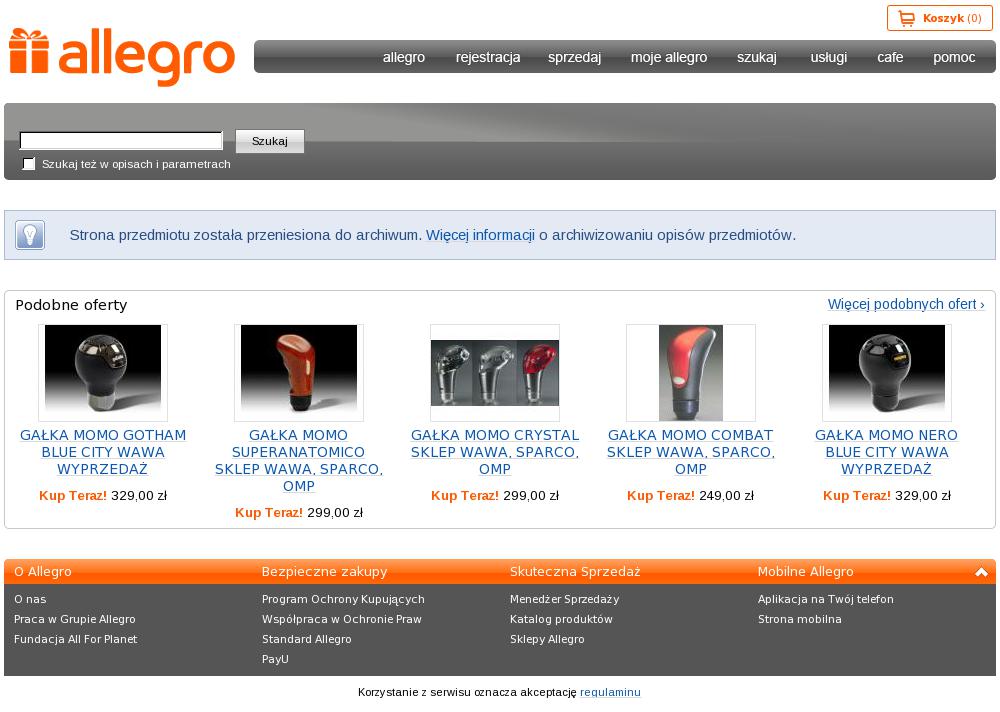Open the allegro menu item
Viewport: 1000px width, 712px height.
tap(404, 57)
